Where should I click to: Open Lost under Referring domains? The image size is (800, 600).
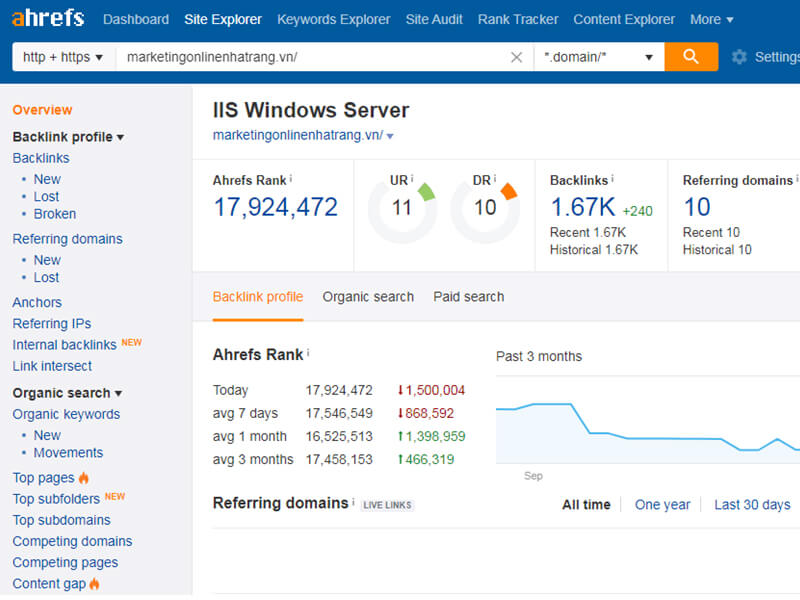(46, 278)
